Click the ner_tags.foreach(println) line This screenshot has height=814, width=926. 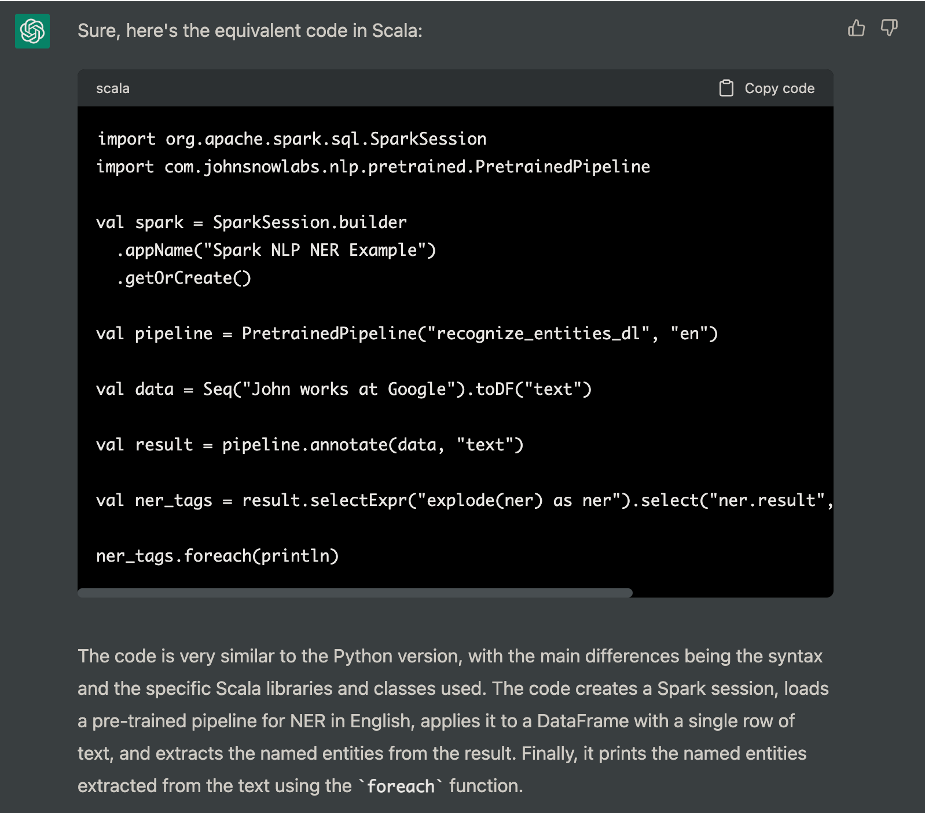point(217,556)
